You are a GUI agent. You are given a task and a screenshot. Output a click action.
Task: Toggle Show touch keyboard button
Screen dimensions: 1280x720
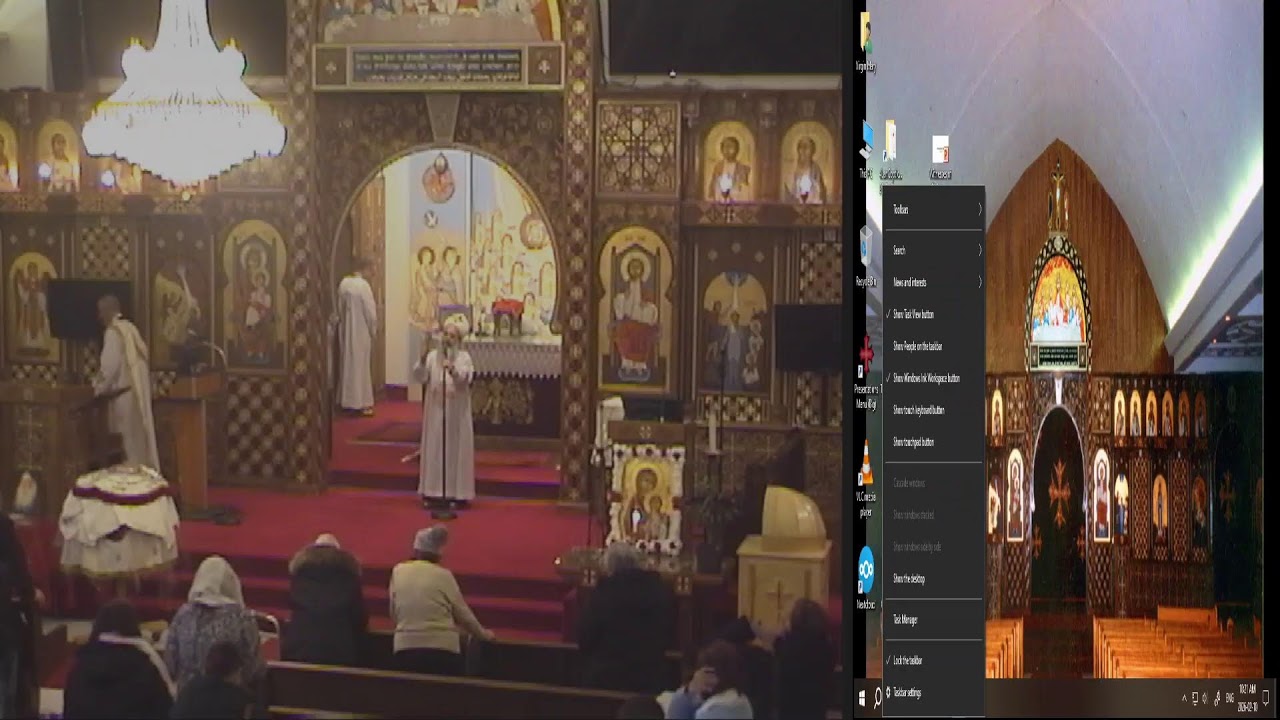point(934,410)
